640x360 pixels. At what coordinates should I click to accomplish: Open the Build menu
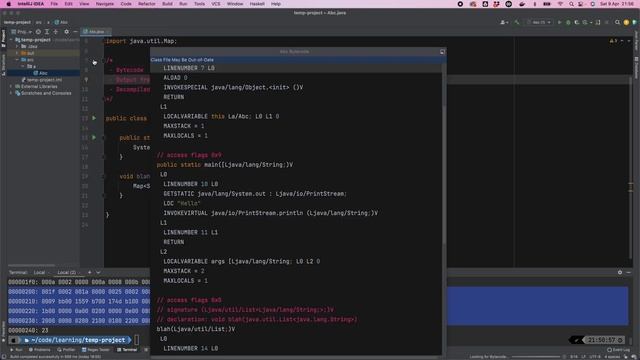[x=167, y=4]
